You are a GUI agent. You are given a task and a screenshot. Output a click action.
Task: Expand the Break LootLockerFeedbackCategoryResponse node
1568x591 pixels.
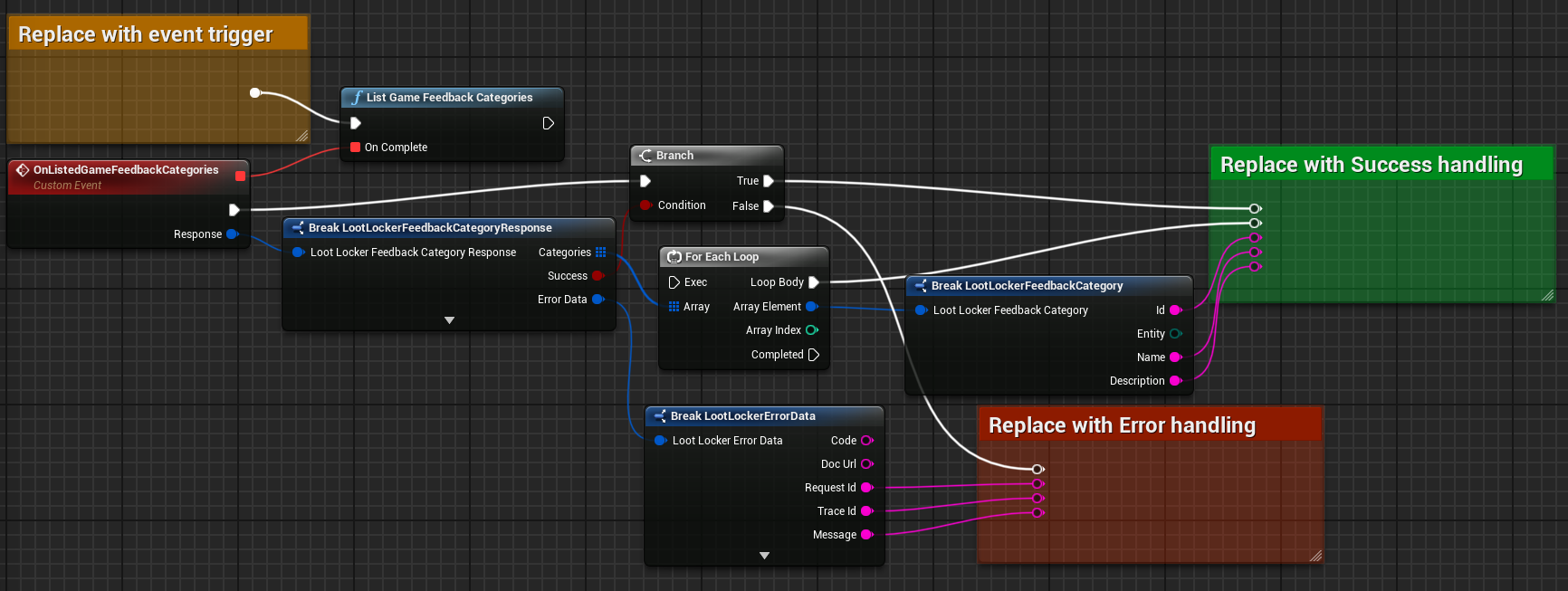click(x=449, y=320)
